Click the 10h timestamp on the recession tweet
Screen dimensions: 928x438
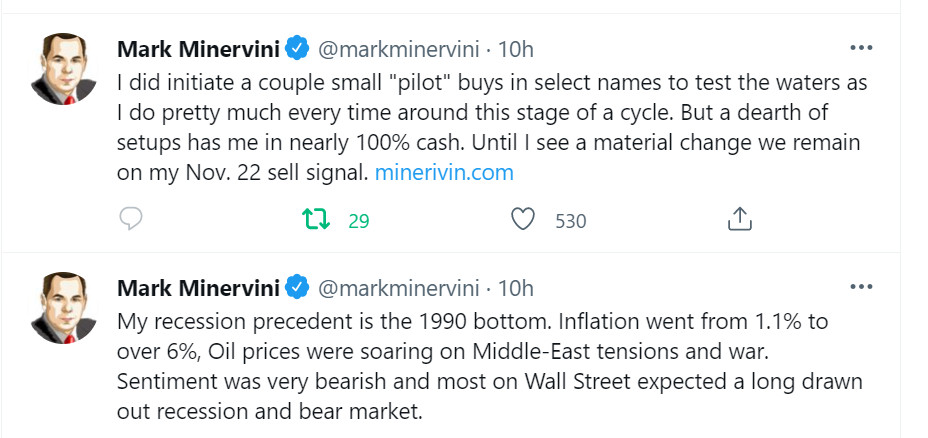(515, 288)
